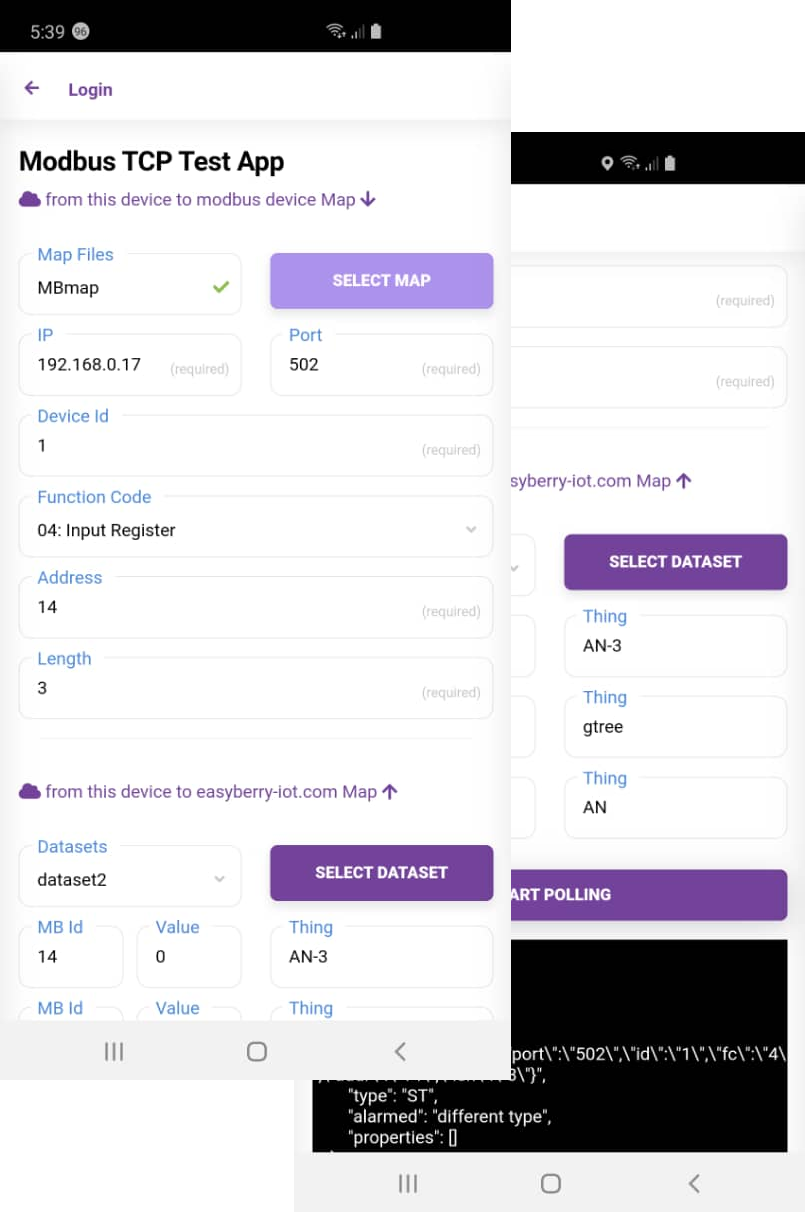Tap the SELECT MAP button
This screenshot has width=805, height=1212.
pyautogui.click(x=382, y=281)
